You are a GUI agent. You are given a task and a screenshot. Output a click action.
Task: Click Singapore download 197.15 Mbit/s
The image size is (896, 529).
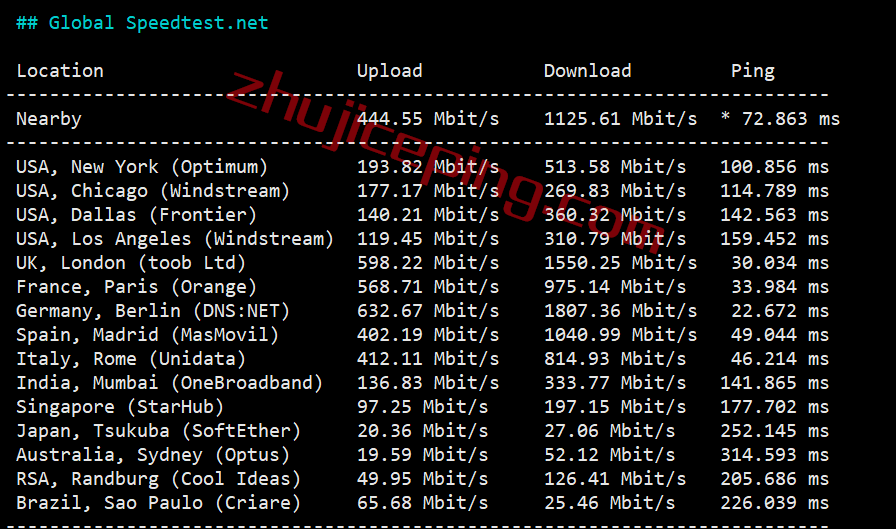(615, 407)
